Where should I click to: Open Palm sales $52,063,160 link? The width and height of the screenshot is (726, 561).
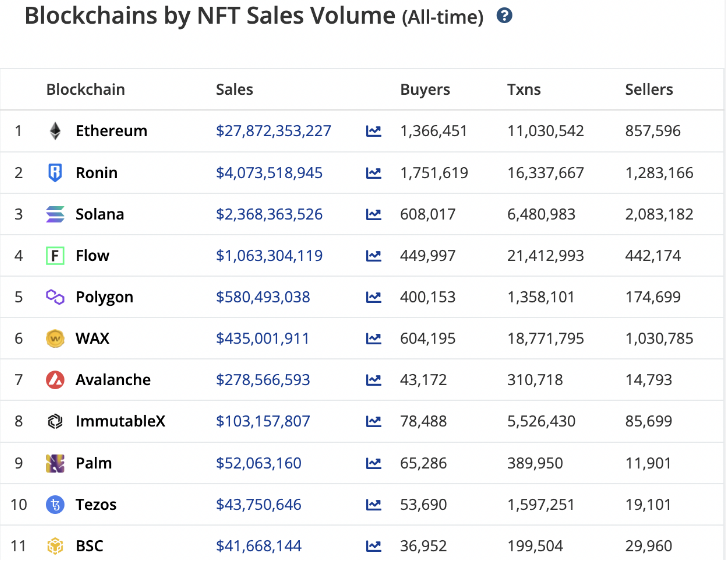(x=258, y=463)
